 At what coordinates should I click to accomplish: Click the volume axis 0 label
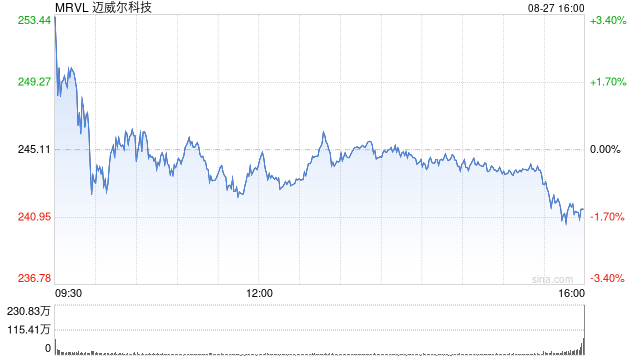pyautogui.click(x=48, y=348)
